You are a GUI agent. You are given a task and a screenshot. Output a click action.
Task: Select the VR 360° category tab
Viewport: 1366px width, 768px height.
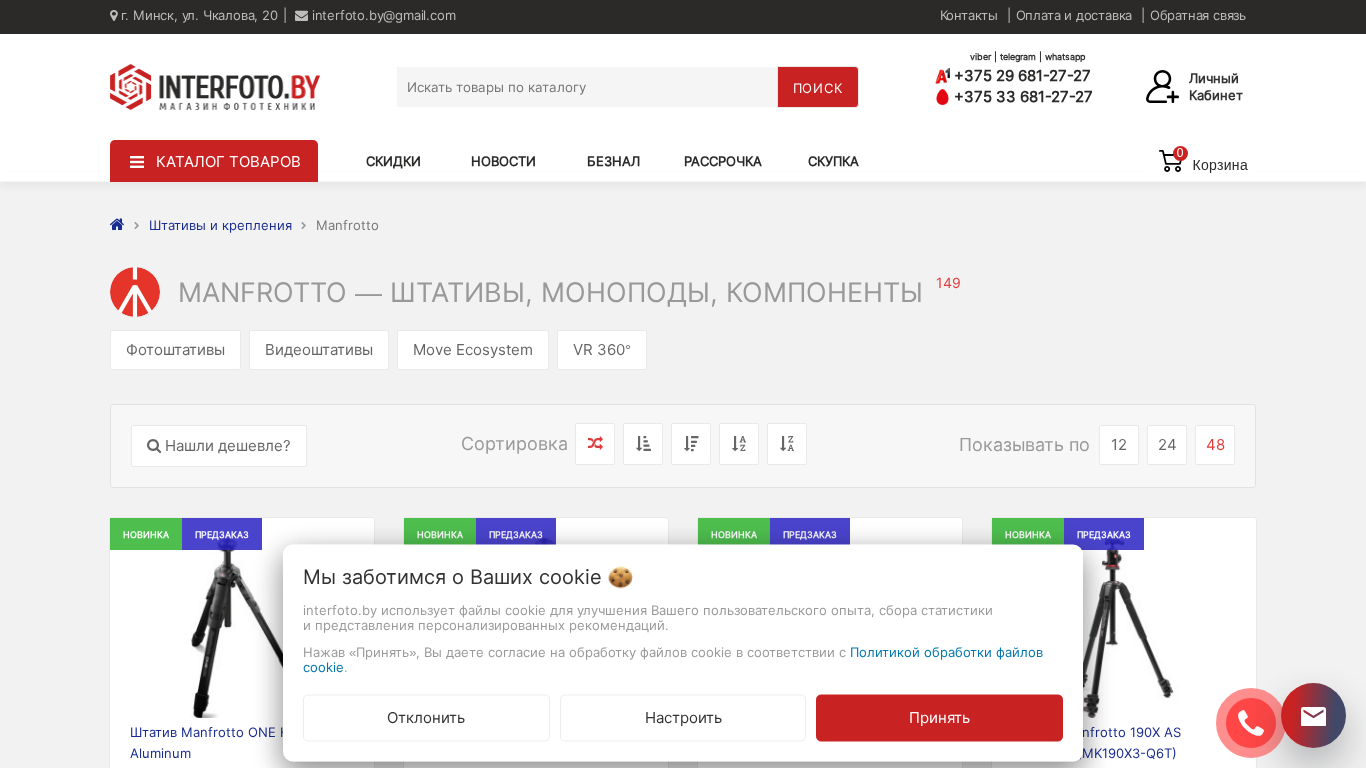pos(602,350)
